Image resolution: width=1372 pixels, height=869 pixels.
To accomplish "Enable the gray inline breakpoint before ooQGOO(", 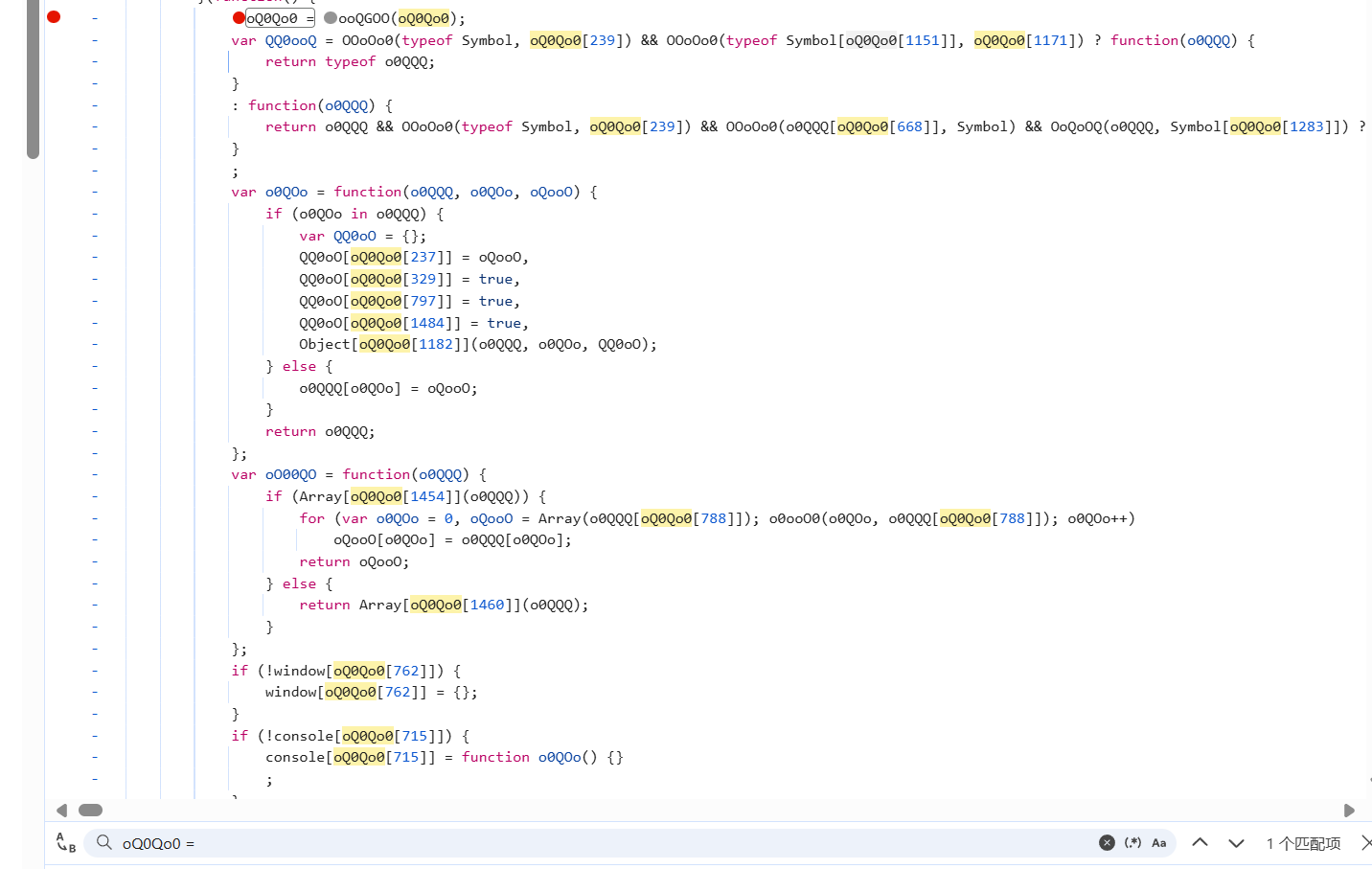I will click(x=331, y=17).
